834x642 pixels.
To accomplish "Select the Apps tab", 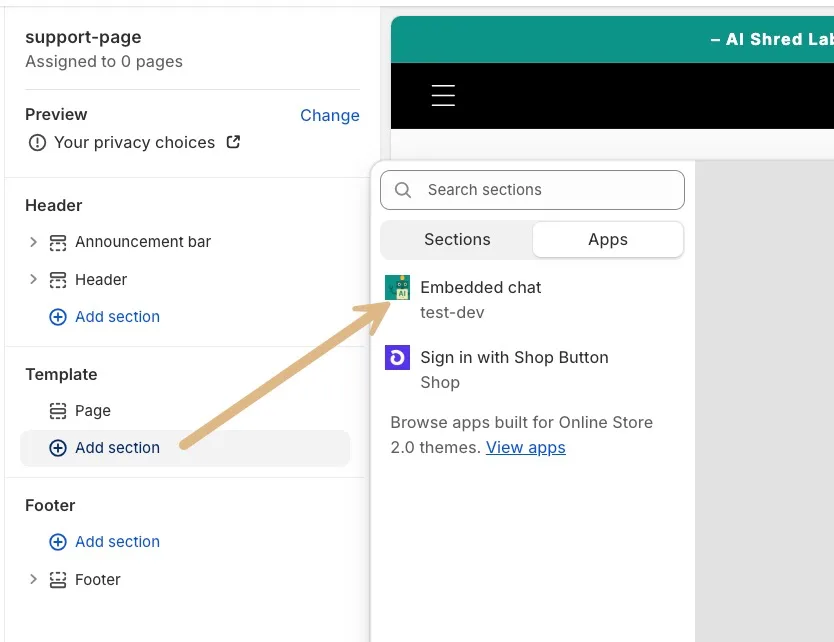I will point(608,240).
